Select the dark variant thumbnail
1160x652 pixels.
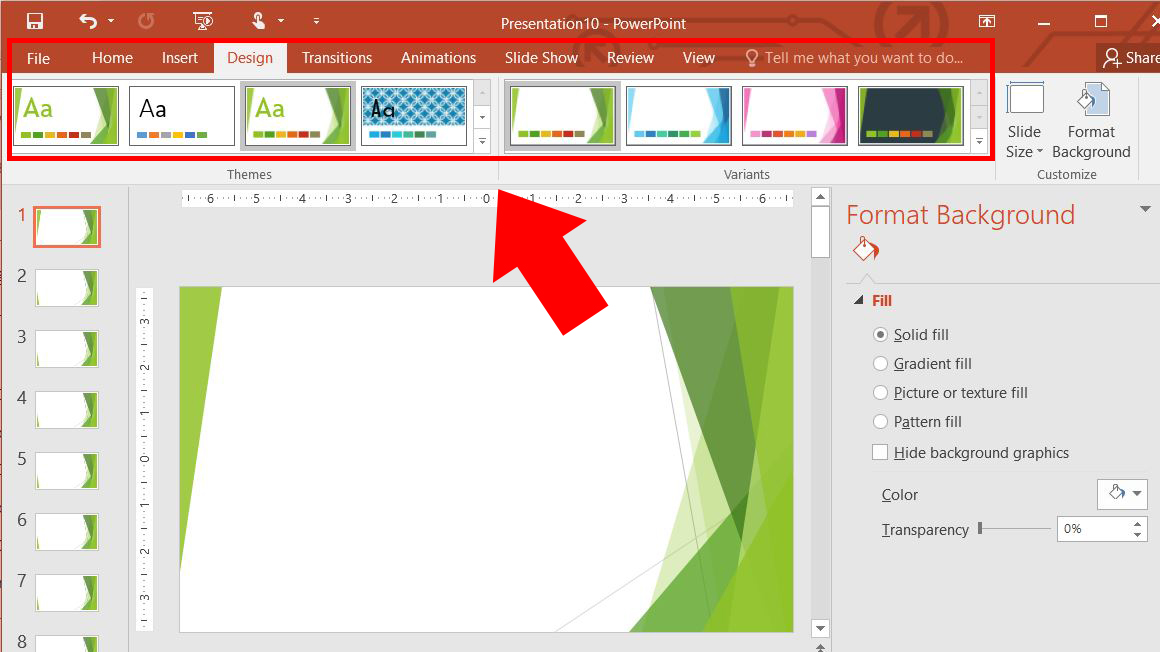pos(911,115)
